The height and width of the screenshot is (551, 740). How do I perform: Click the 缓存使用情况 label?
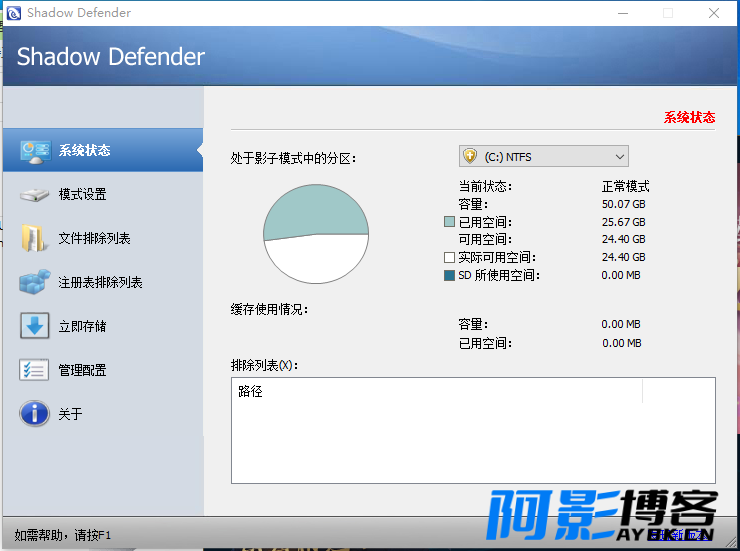pos(269,309)
